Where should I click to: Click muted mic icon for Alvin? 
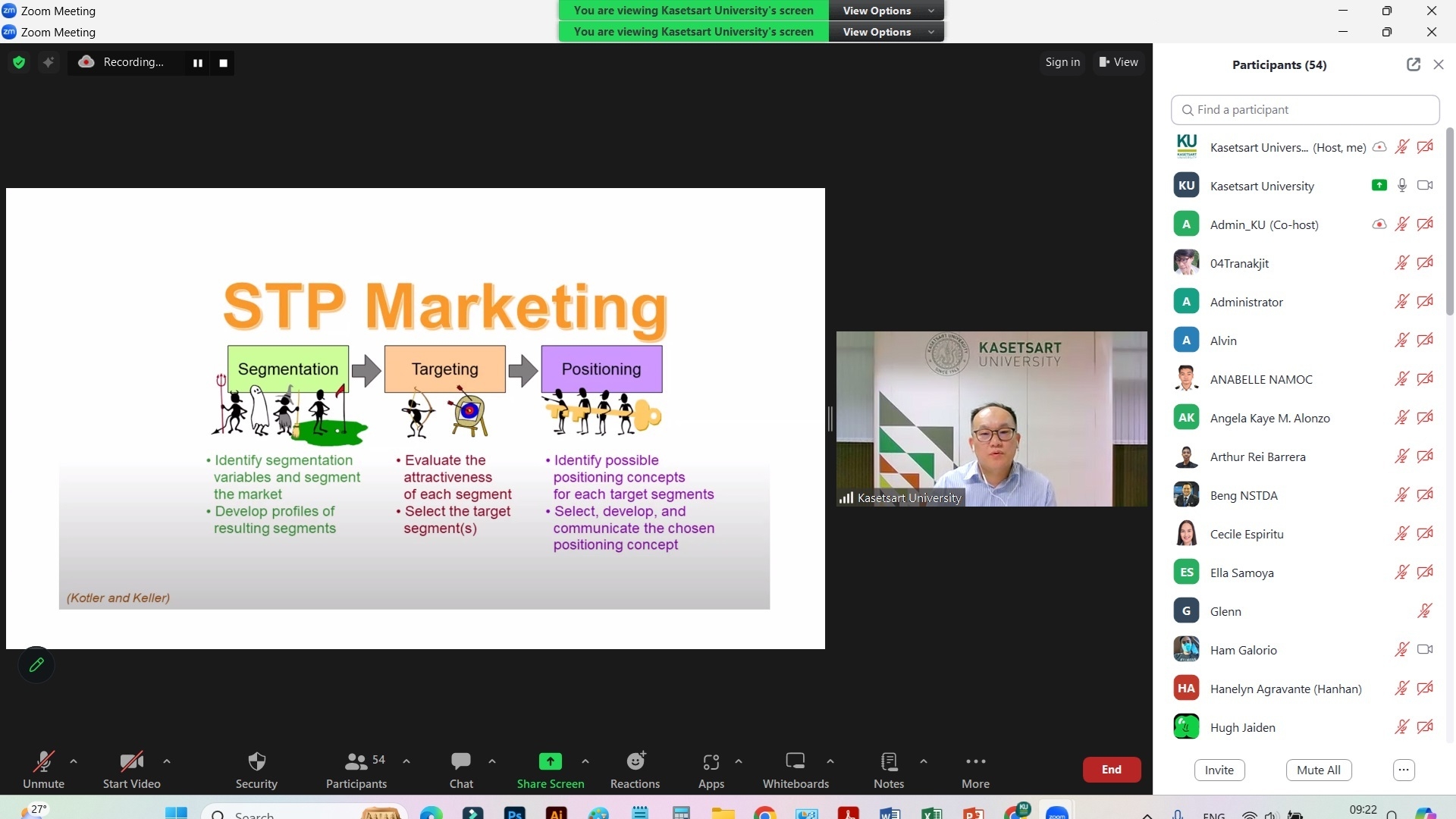pos(1402,340)
